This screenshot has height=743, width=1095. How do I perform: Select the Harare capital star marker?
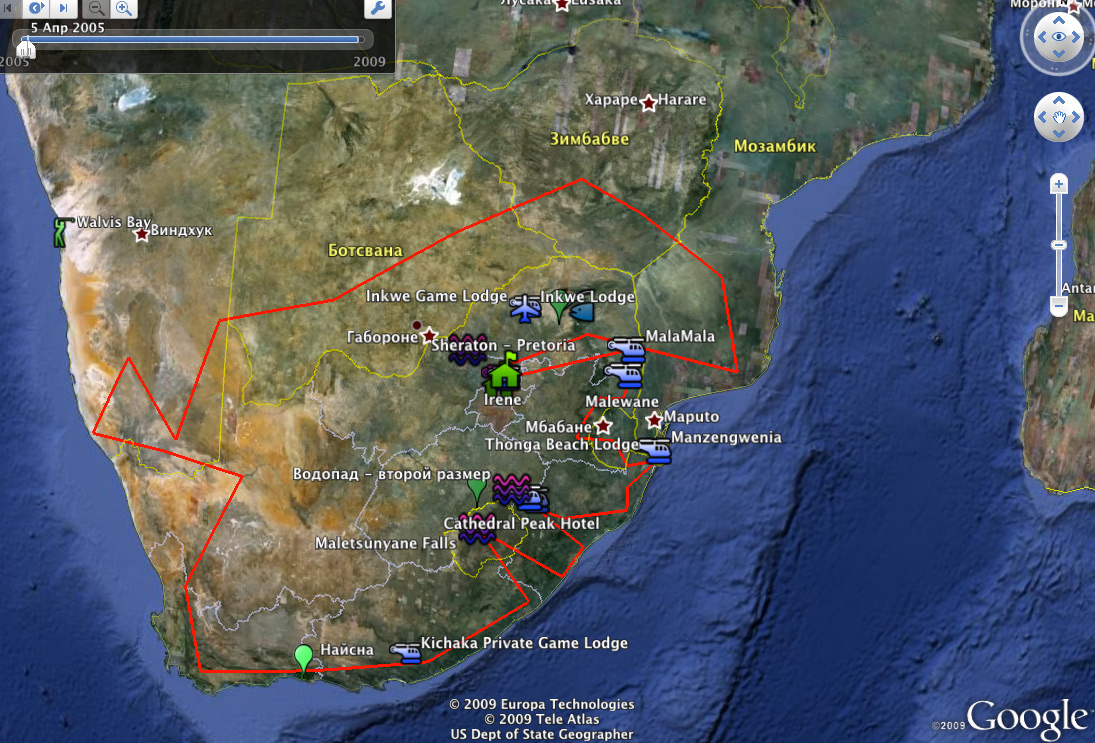[648, 102]
